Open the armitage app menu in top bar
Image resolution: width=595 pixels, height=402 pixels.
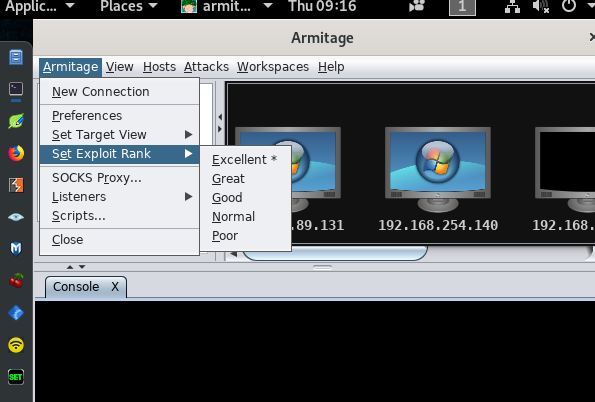click(227, 6)
